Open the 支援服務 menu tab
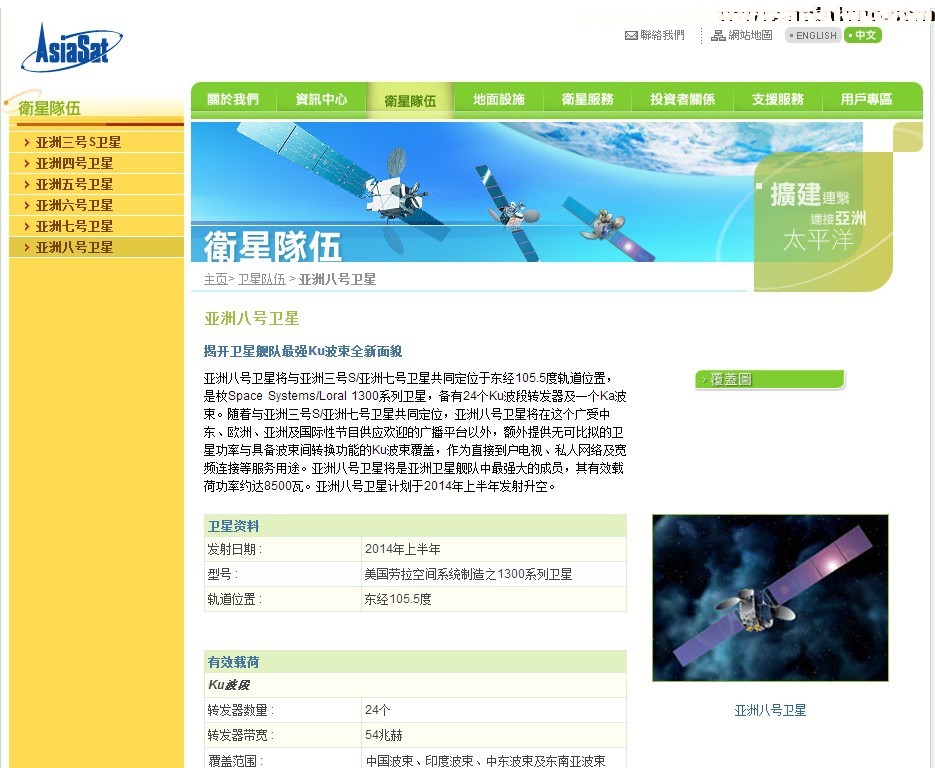The image size is (935, 768). (x=778, y=100)
